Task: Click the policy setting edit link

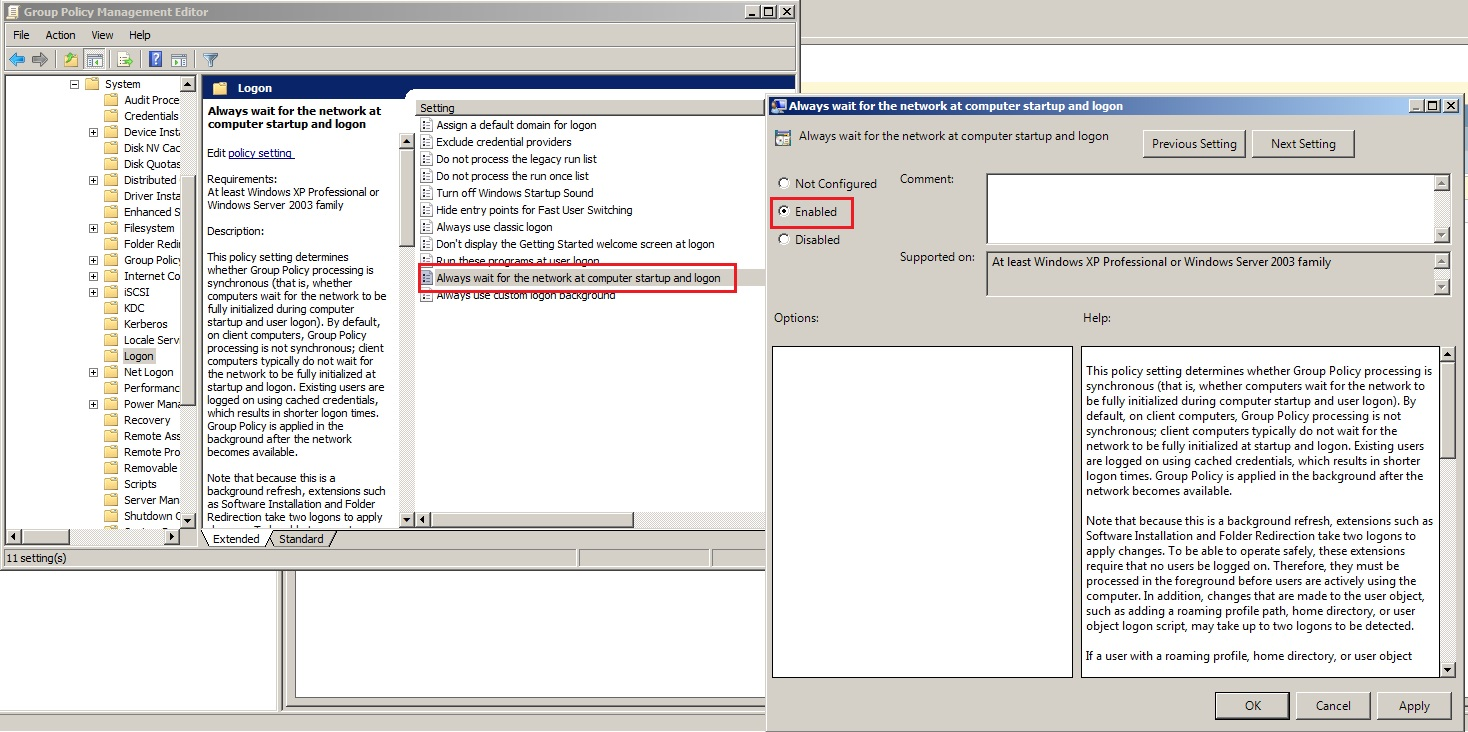Action: [x=260, y=153]
